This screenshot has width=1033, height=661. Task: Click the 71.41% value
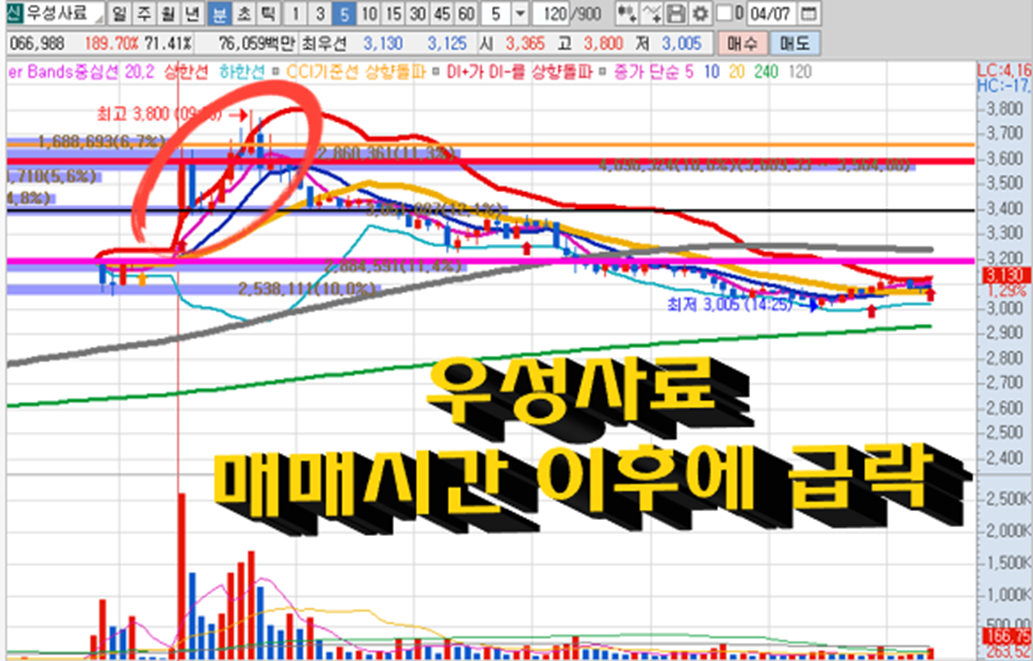168,44
